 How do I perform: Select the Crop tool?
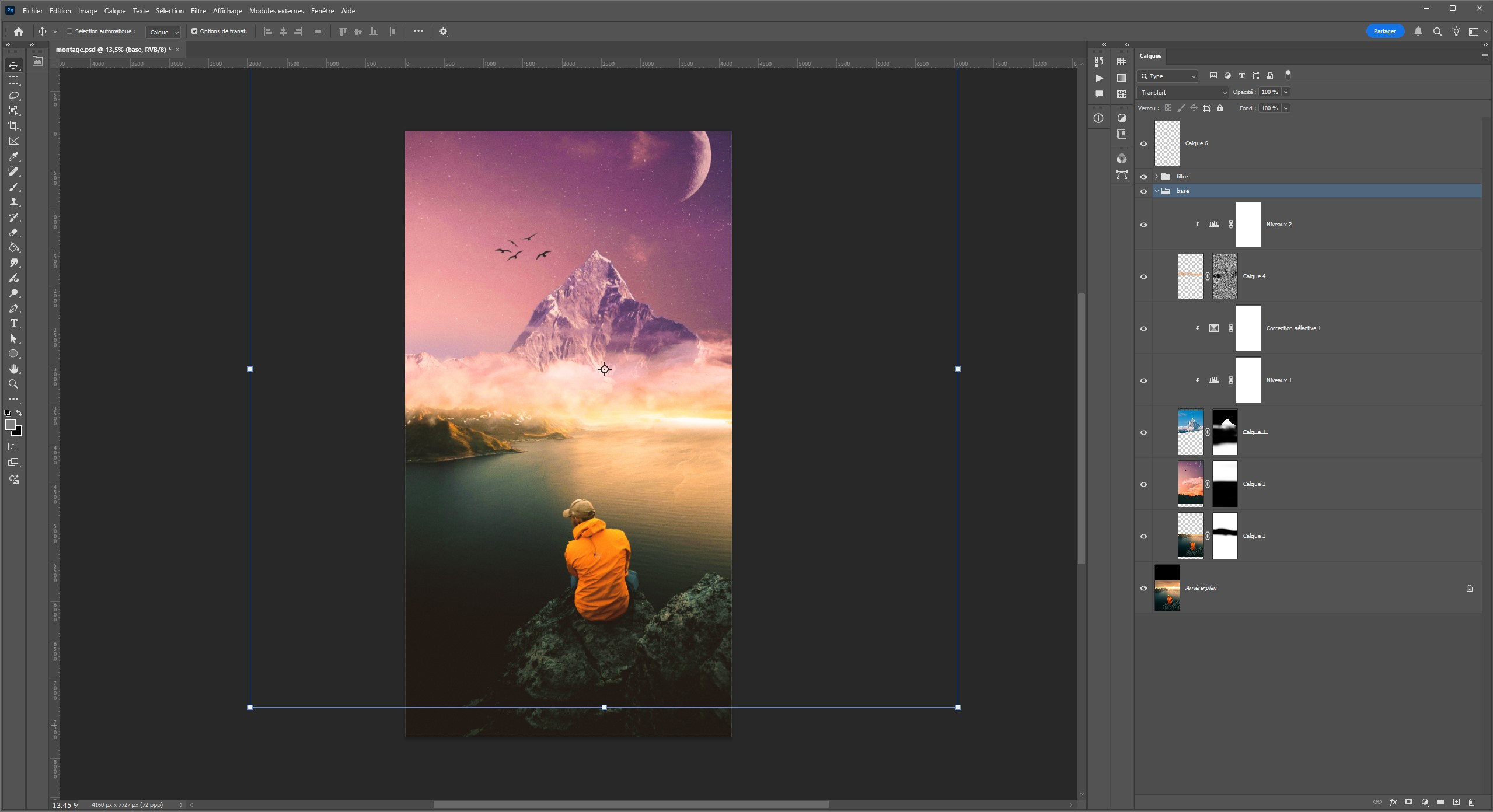[13, 126]
